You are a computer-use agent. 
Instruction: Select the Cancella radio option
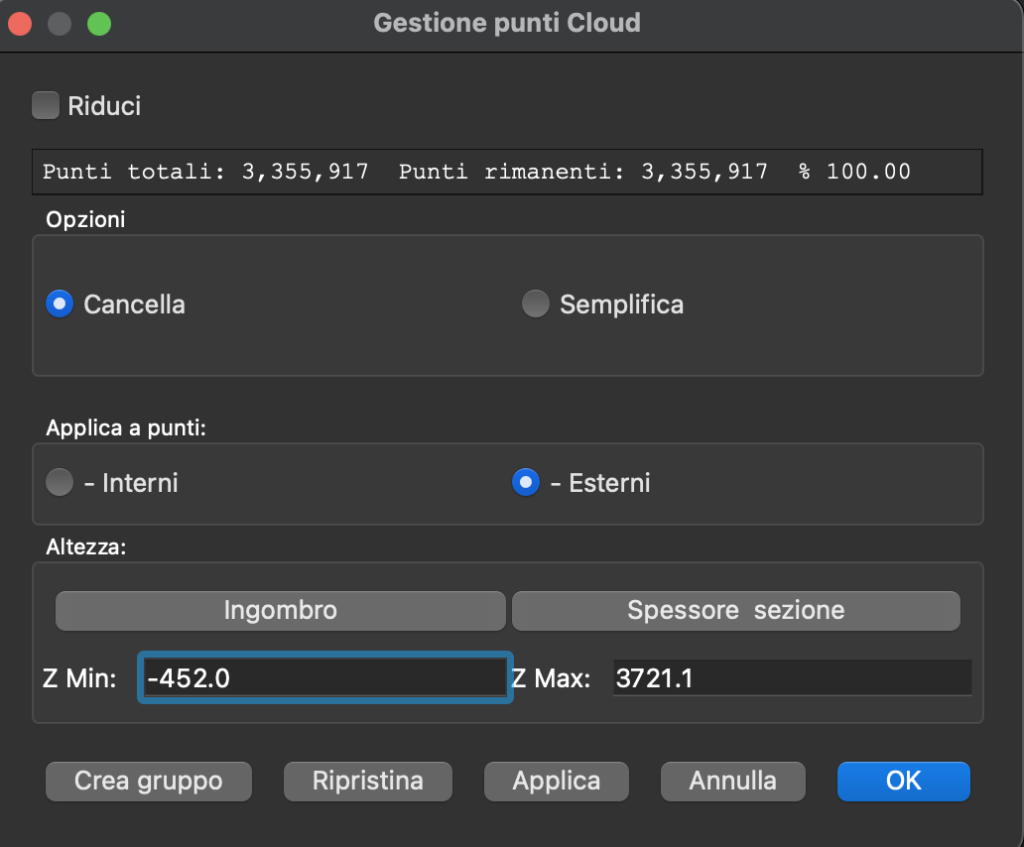tap(60, 304)
